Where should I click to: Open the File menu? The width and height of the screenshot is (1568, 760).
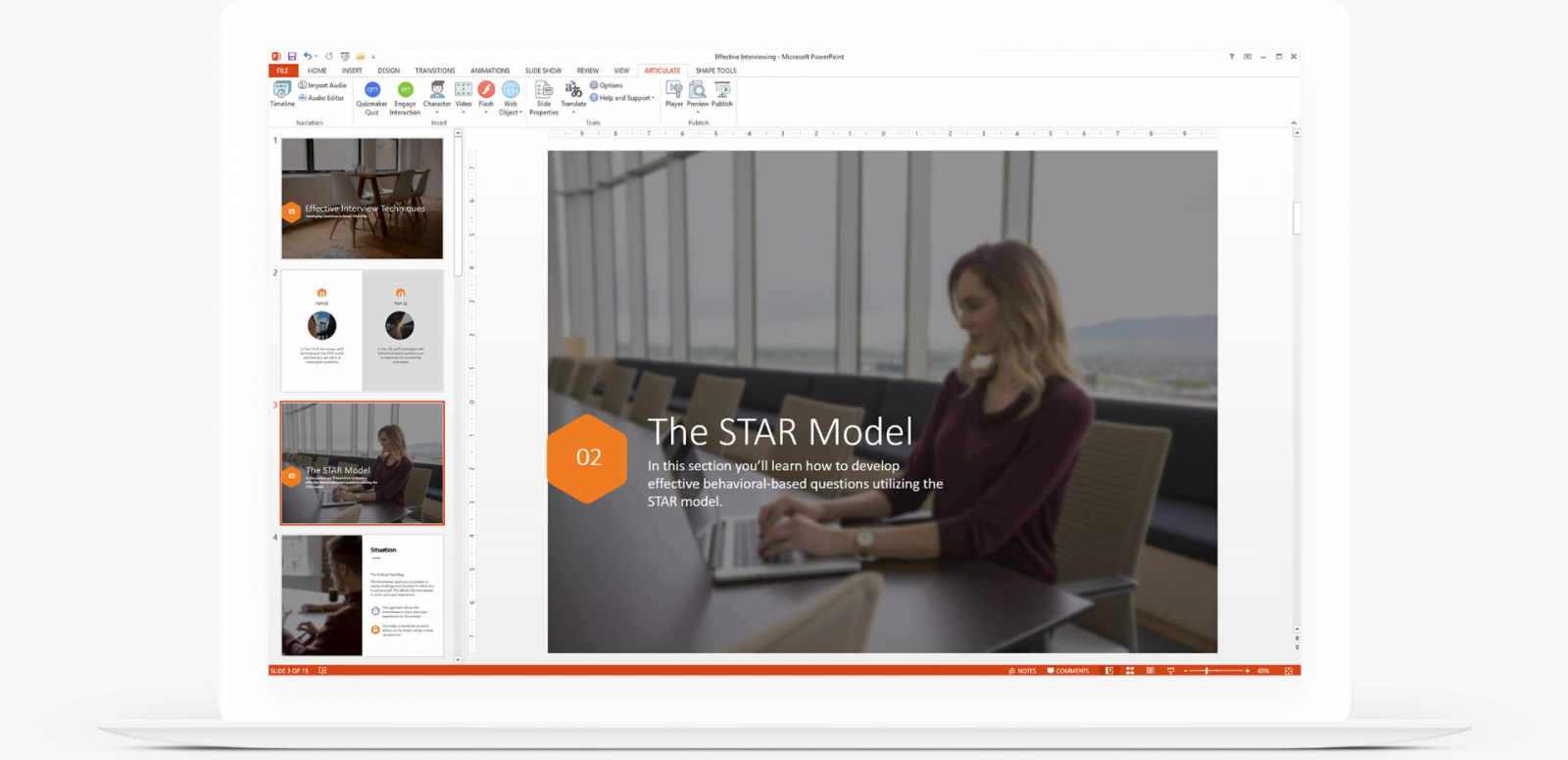[282, 71]
